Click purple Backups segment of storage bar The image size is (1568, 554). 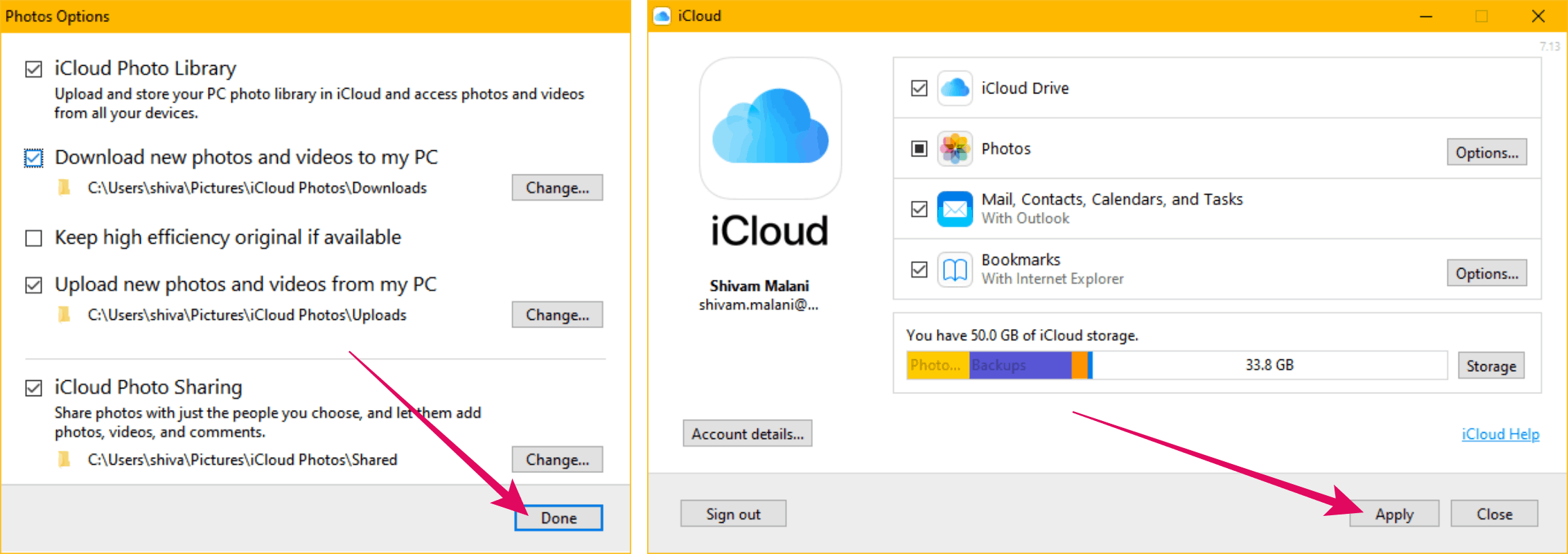pyautogui.click(x=1020, y=365)
